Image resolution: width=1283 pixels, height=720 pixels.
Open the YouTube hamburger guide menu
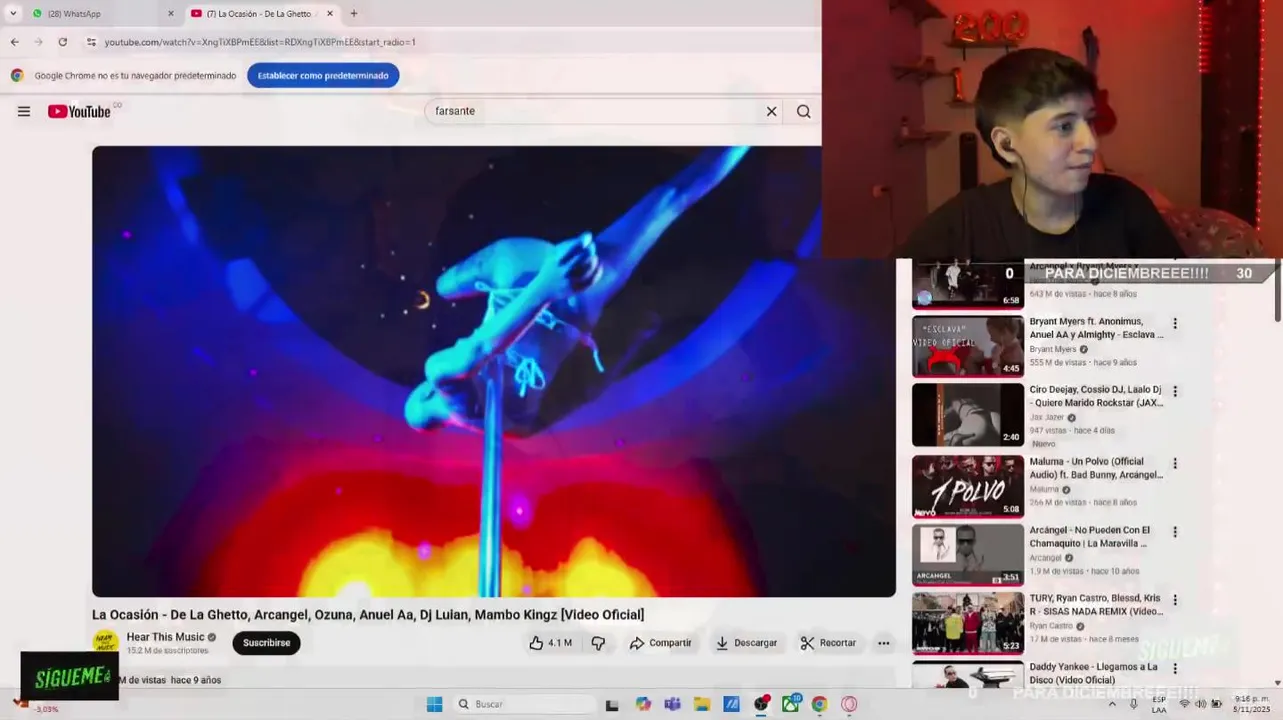(24, 111)
